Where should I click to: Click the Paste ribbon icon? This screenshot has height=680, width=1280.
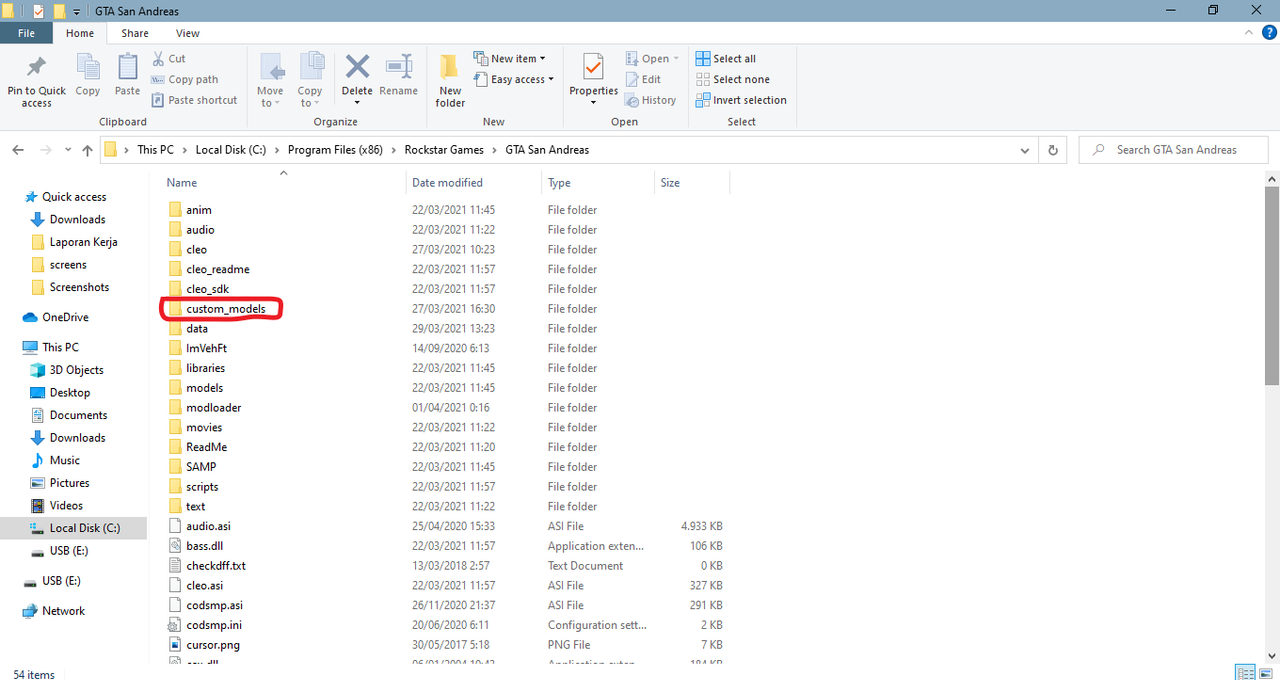(127, 68)
